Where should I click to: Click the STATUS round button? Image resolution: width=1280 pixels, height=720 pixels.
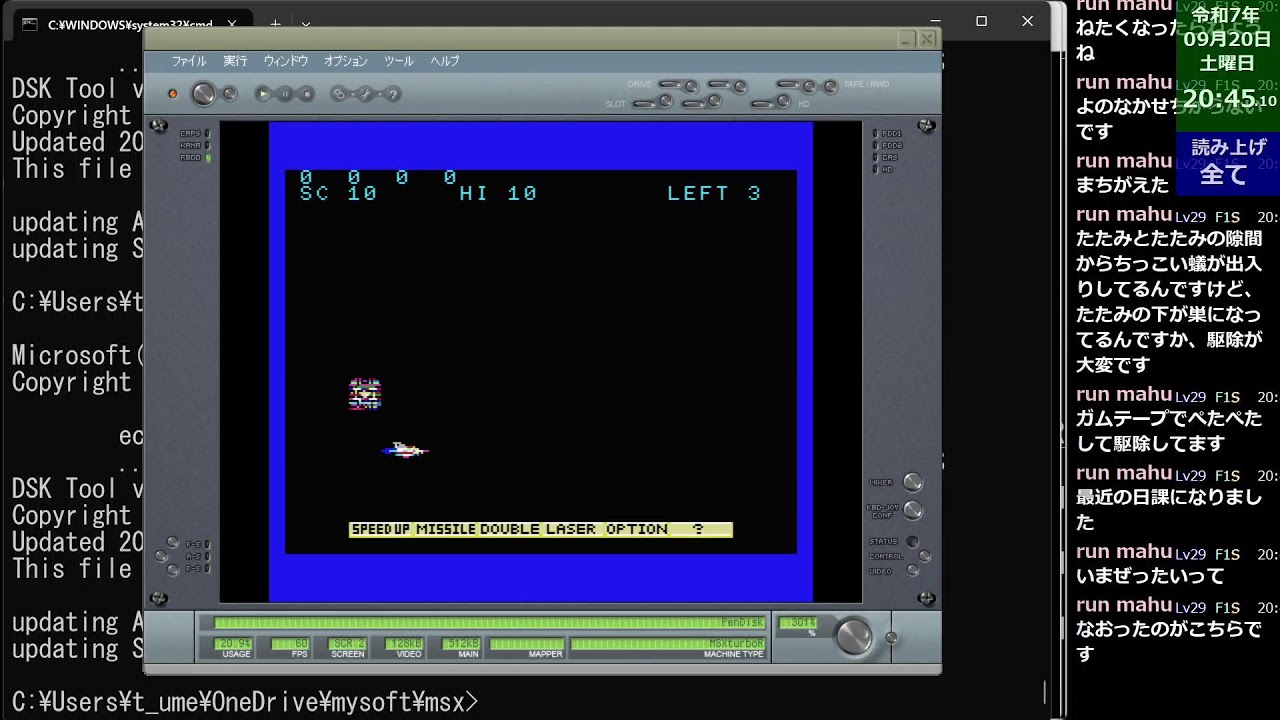[x=912, y=541]
